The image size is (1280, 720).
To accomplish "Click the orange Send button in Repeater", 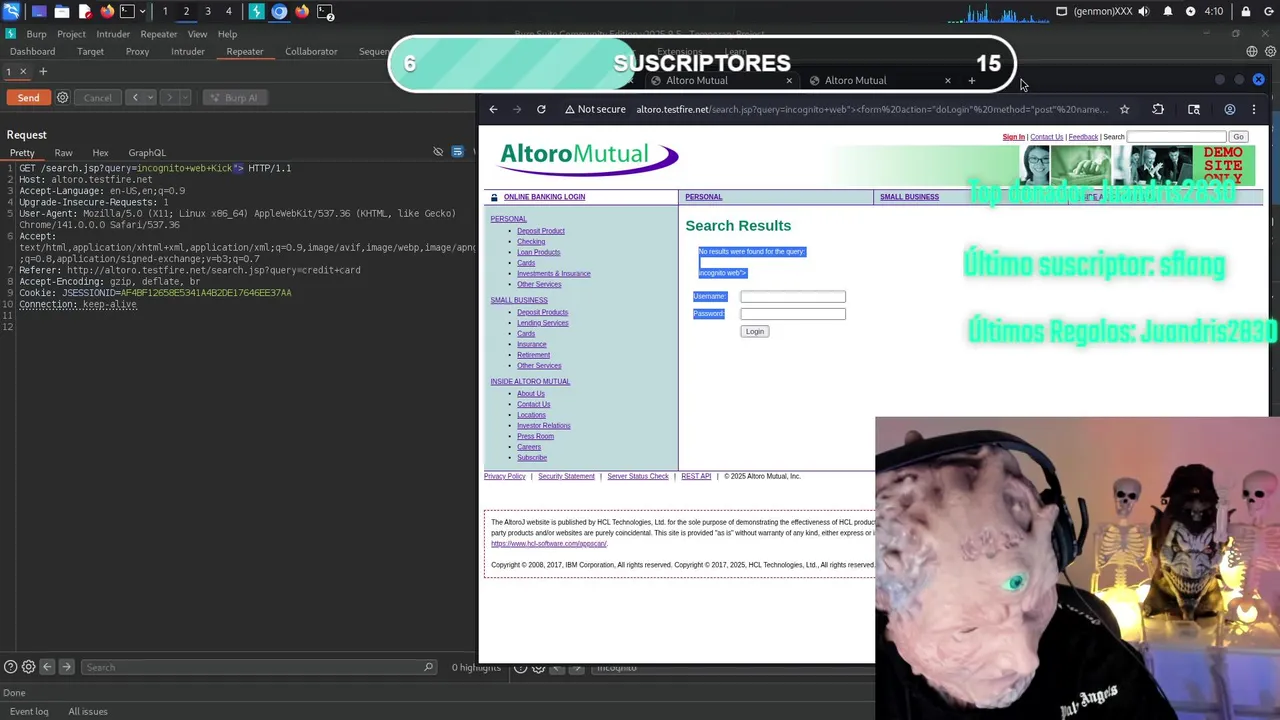I will [28, 98].
